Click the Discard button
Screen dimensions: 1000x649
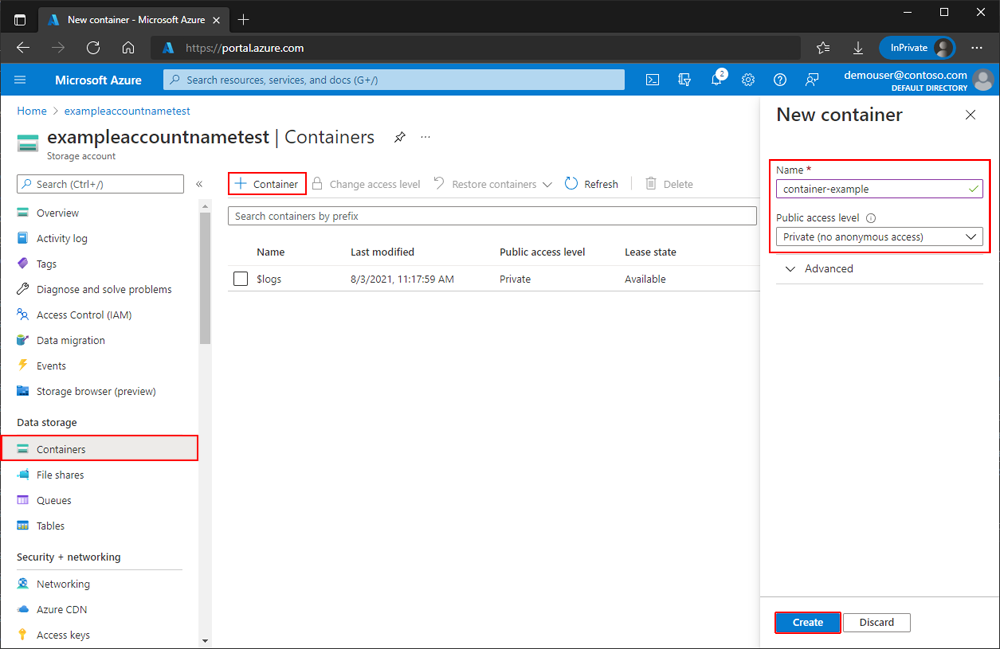[876, 622]
